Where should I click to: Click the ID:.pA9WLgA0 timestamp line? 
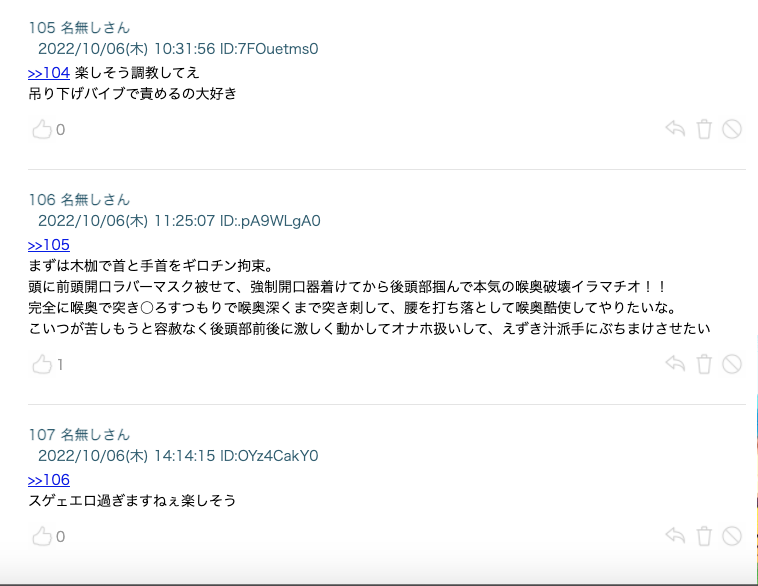point(179,221)
